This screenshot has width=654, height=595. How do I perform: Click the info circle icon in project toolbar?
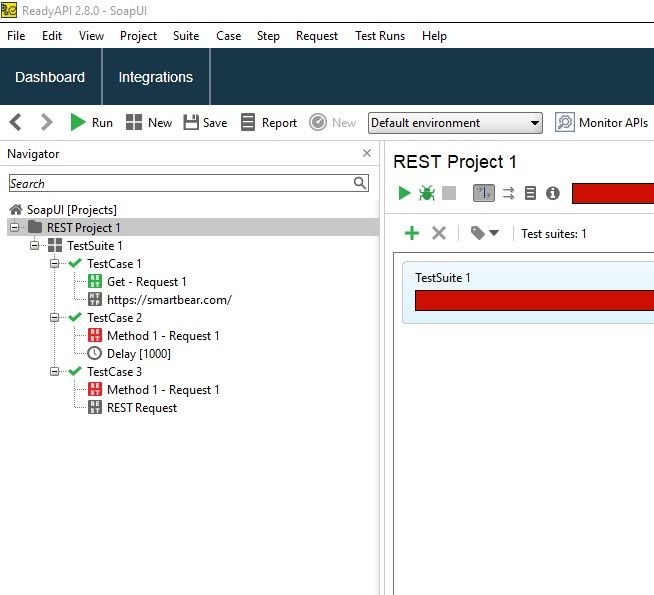552,193
